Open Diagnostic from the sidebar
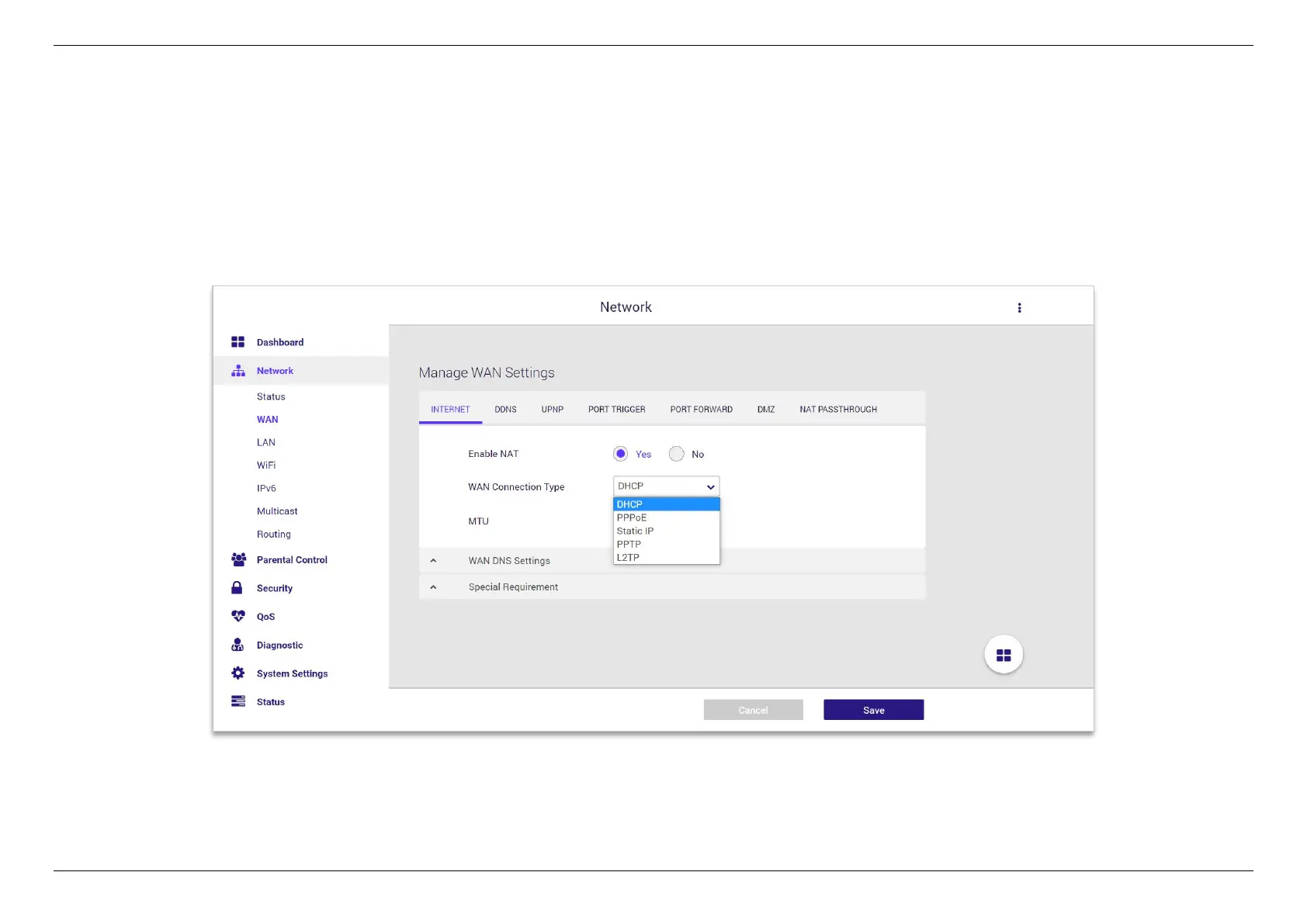The width and height of the screenshot is (1307, 924). [279, 645]
